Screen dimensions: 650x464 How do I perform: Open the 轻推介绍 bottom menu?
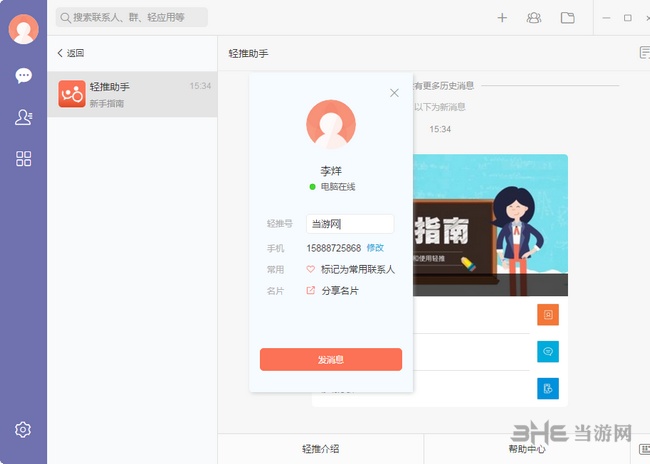coord(320,449)
